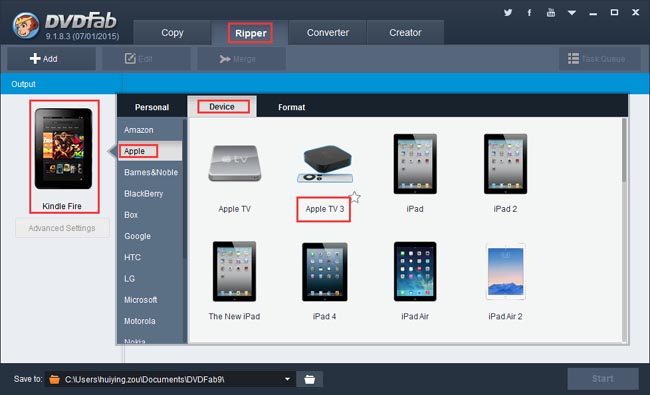Choose the iPad 2 device icon
This screenshot has width=650, height=395.
tap(505, 164)
